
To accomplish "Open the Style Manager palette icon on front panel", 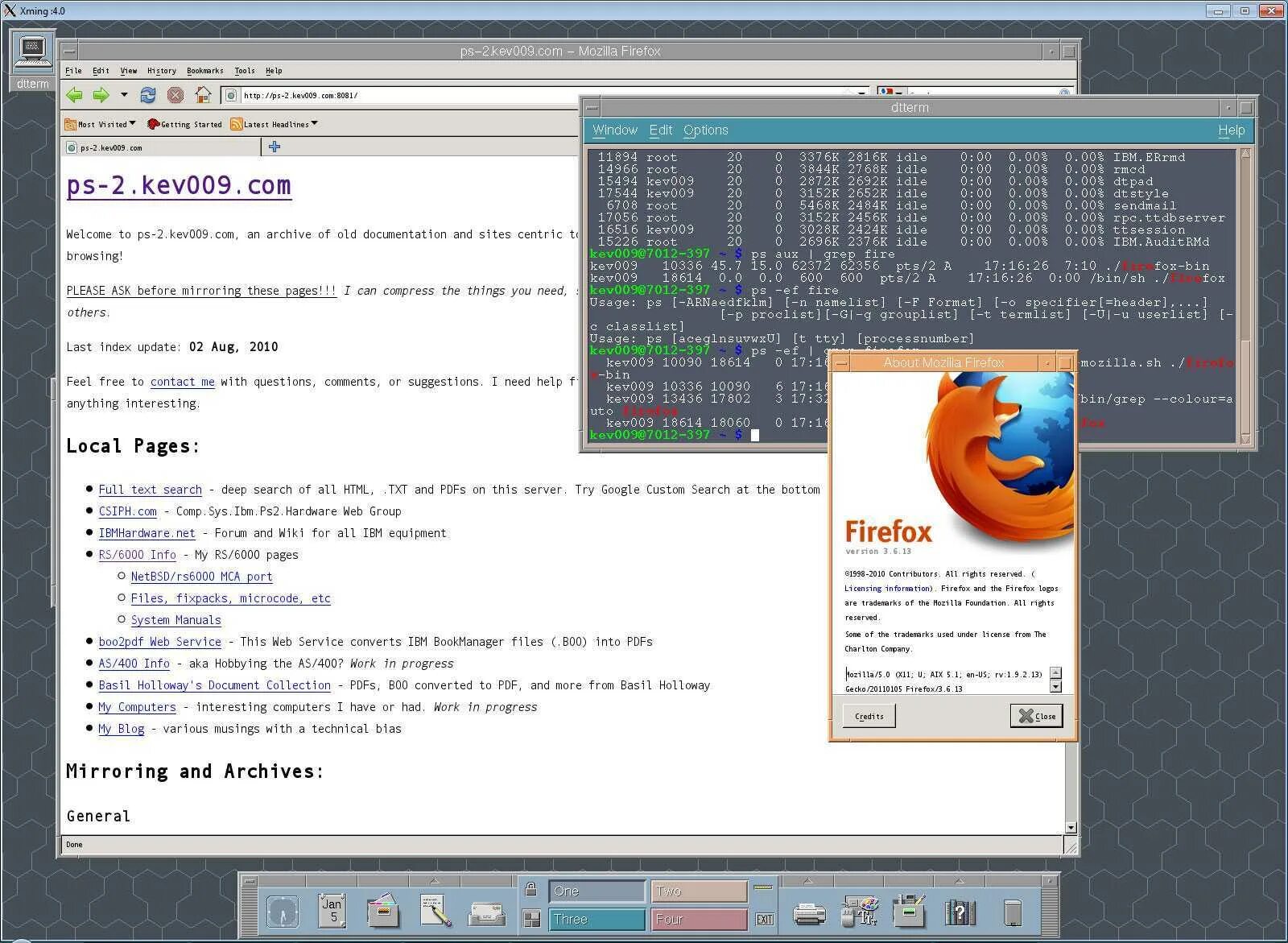I will pyautogui.click(x=861, y=911).
